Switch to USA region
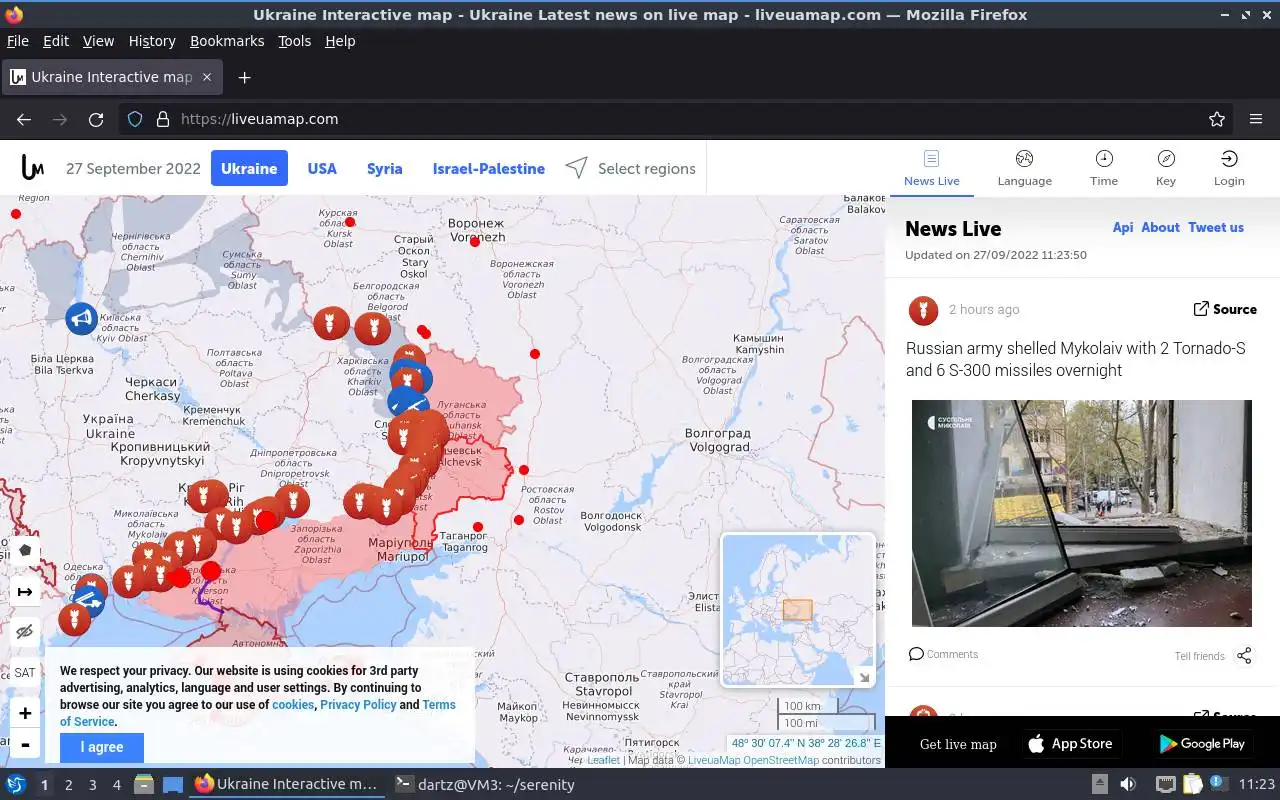 (322, 168)
